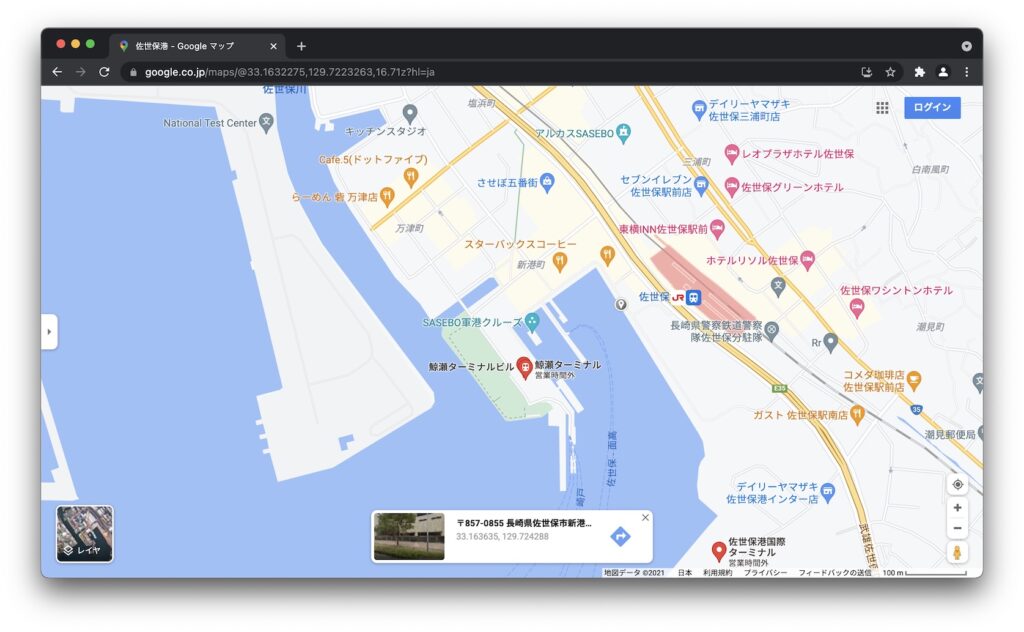The image size is (1024, 632).
Task: Click the スターバックスコーヒー restaurant pin
Action: (560, 262)
